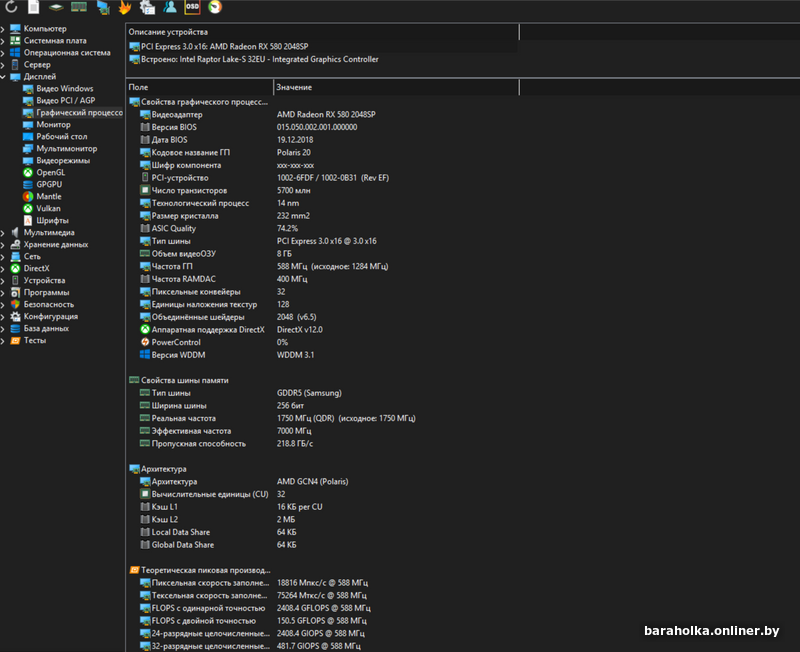
Task: Click the Шрифты font icon
Action: point(28,220)
